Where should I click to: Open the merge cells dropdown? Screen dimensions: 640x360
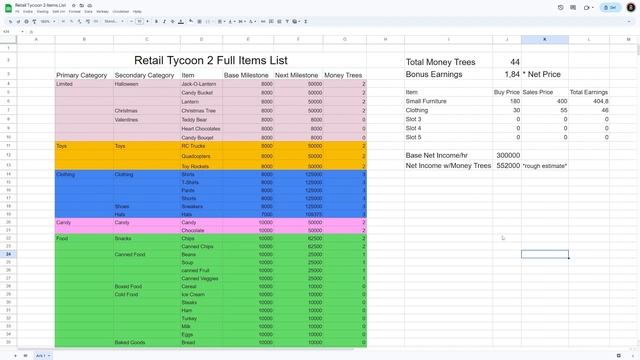(209, 21)
